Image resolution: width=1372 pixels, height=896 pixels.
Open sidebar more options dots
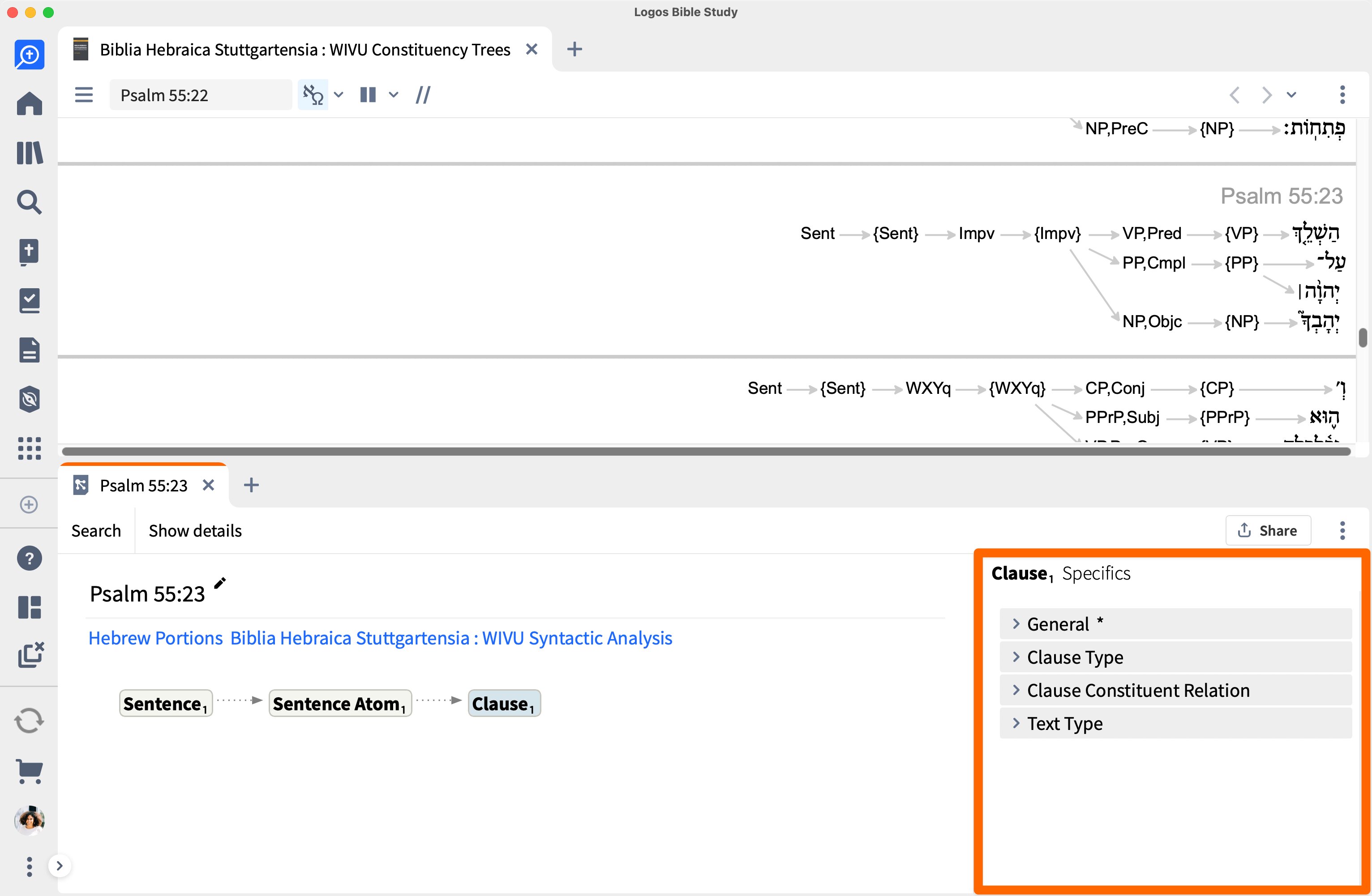[x=30, y=866]
